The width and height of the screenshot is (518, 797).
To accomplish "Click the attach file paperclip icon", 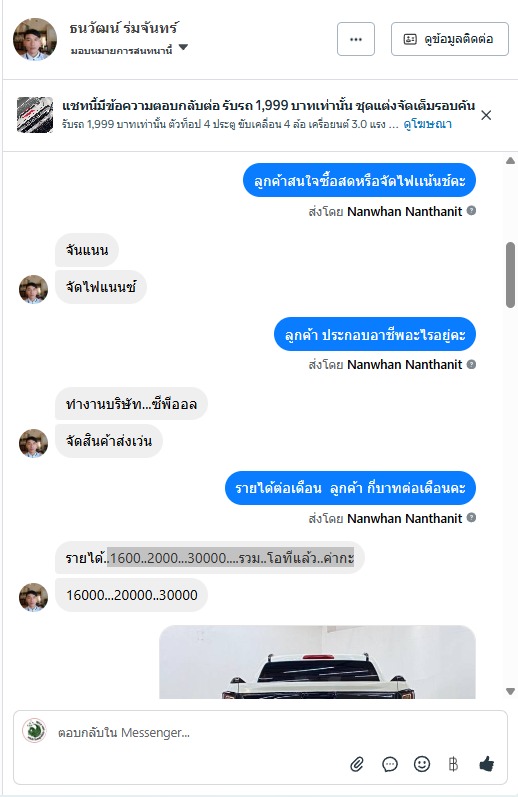I will (357, 764).
